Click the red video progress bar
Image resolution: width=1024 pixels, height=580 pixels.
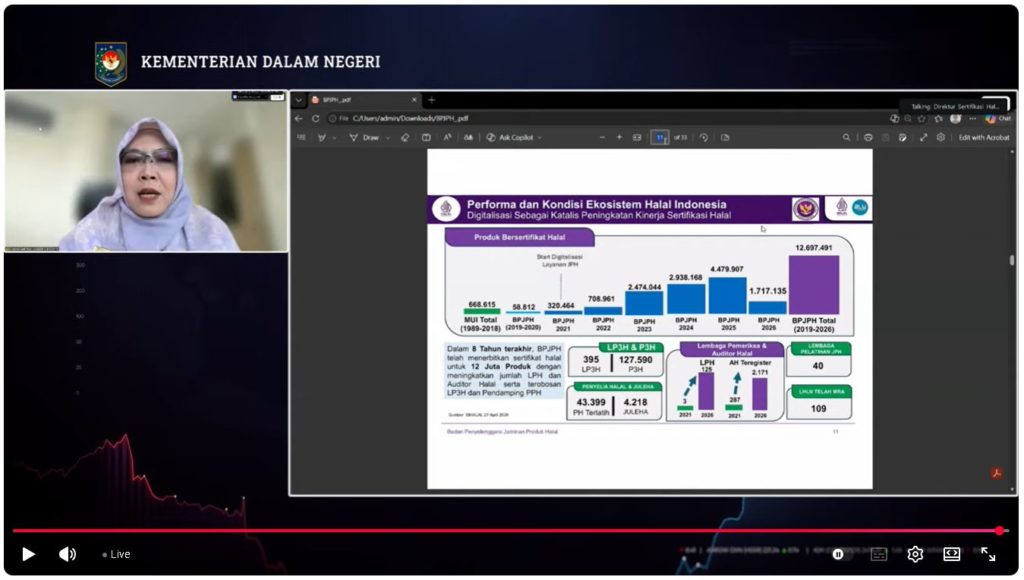click(x=500, y=531)
